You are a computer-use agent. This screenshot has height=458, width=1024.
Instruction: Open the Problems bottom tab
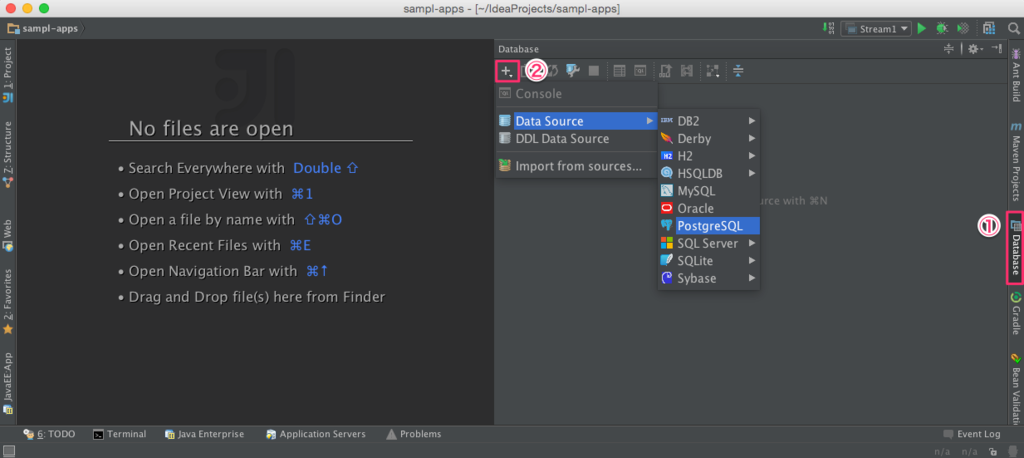[x=414, y=434]
